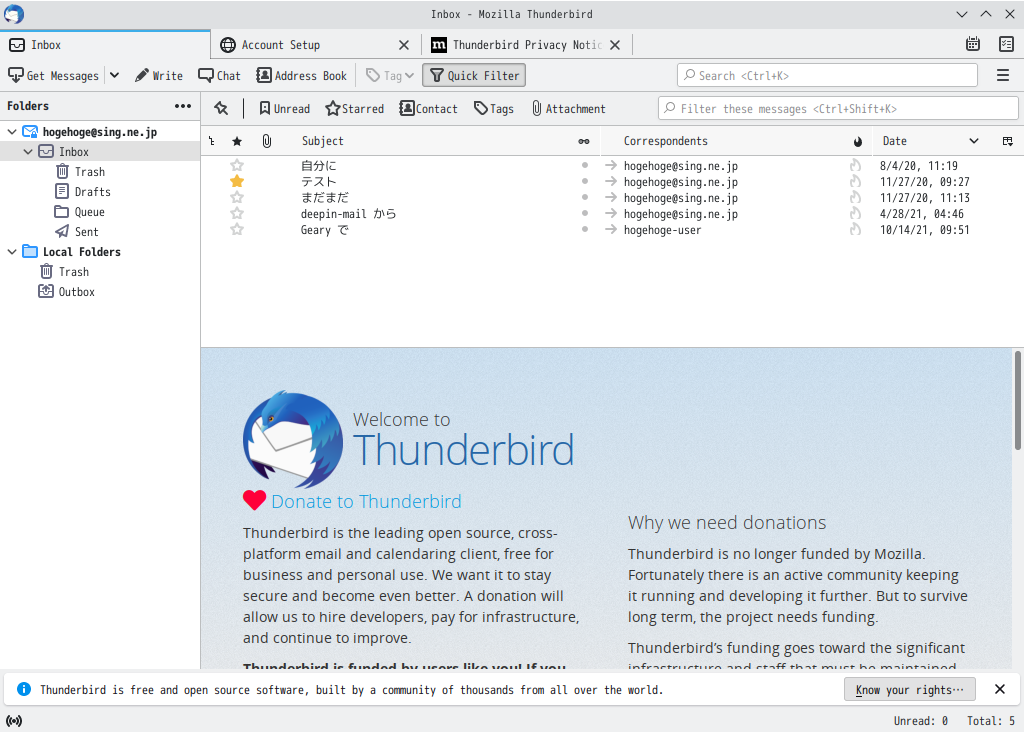Click the online status icon in status bar
Viewport: 1024px width, 732px height.
tap(14, 721)
